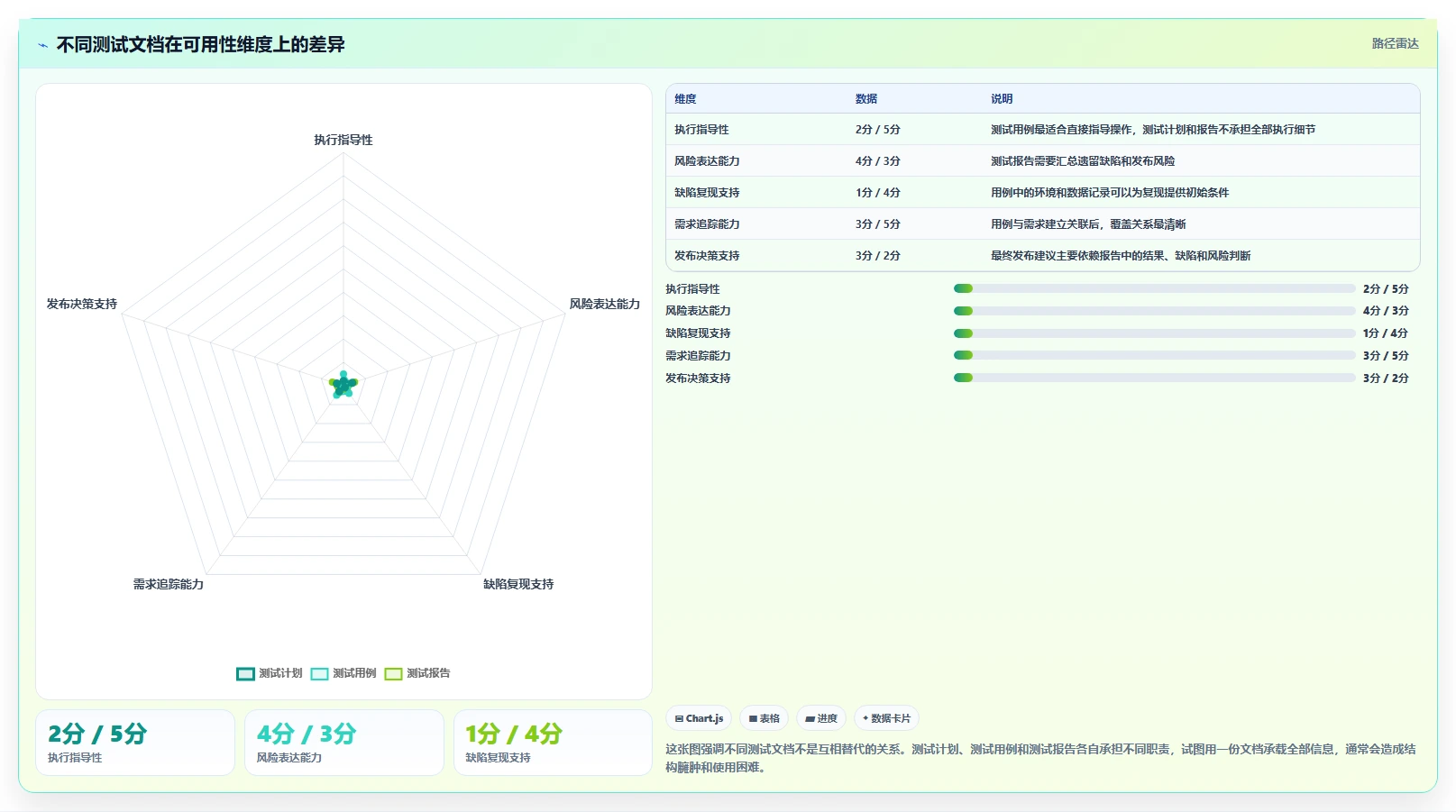Screen dimensions: 1456x812
Task: Click the Chart.js tag
Action: [699, 718]
